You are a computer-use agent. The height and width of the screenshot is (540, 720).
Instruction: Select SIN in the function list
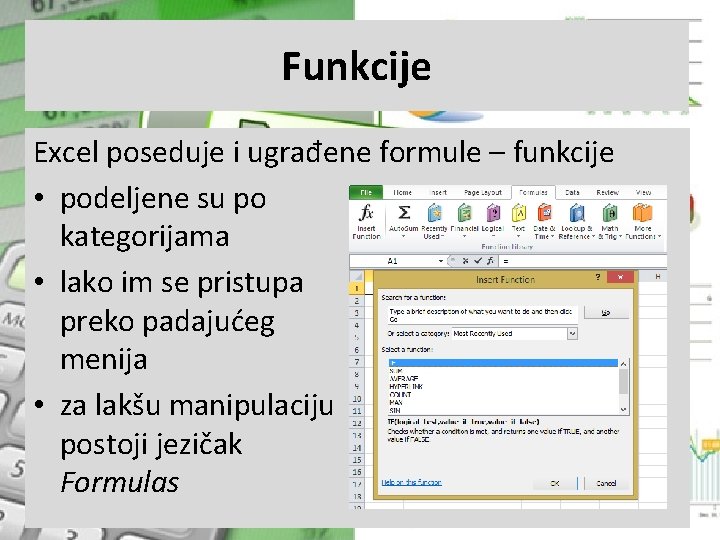pyautogui.click(x=503, y=410)
